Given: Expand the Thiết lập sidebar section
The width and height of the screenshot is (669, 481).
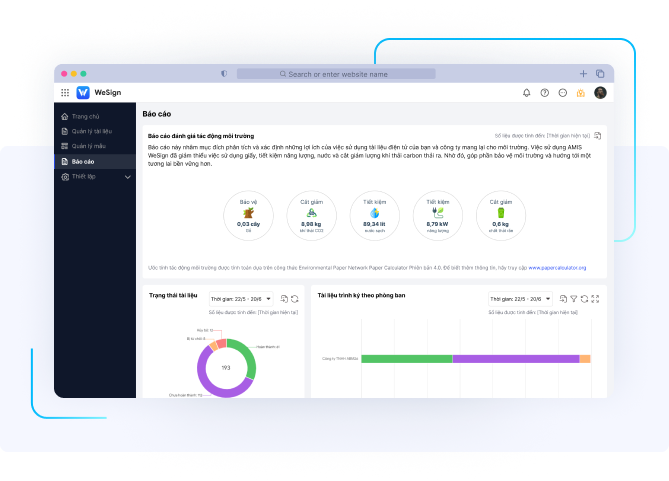Looking at the screenshot, I should (x=127, y=176).
